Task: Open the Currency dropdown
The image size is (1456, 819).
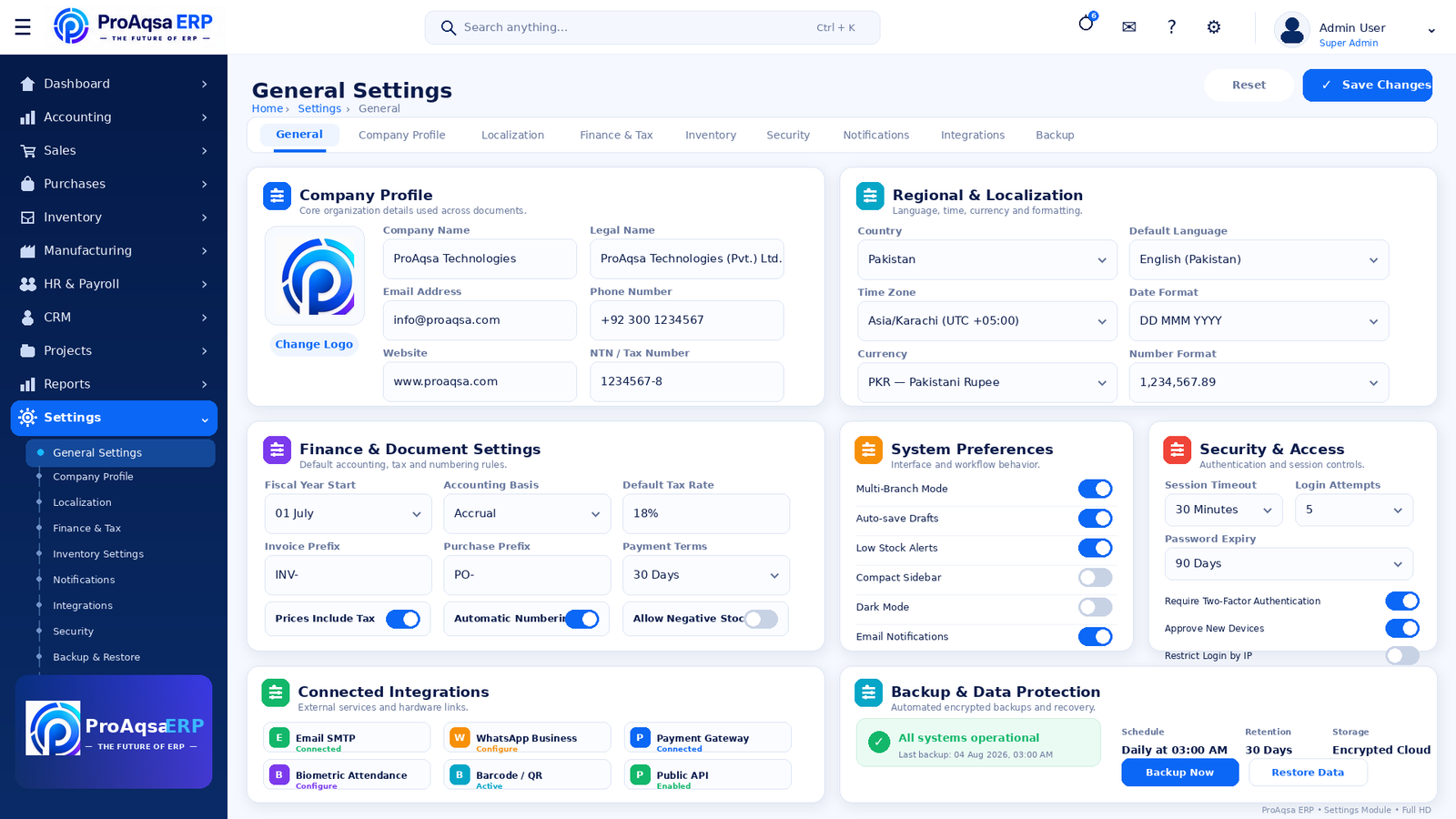Action: pos(987,382)
